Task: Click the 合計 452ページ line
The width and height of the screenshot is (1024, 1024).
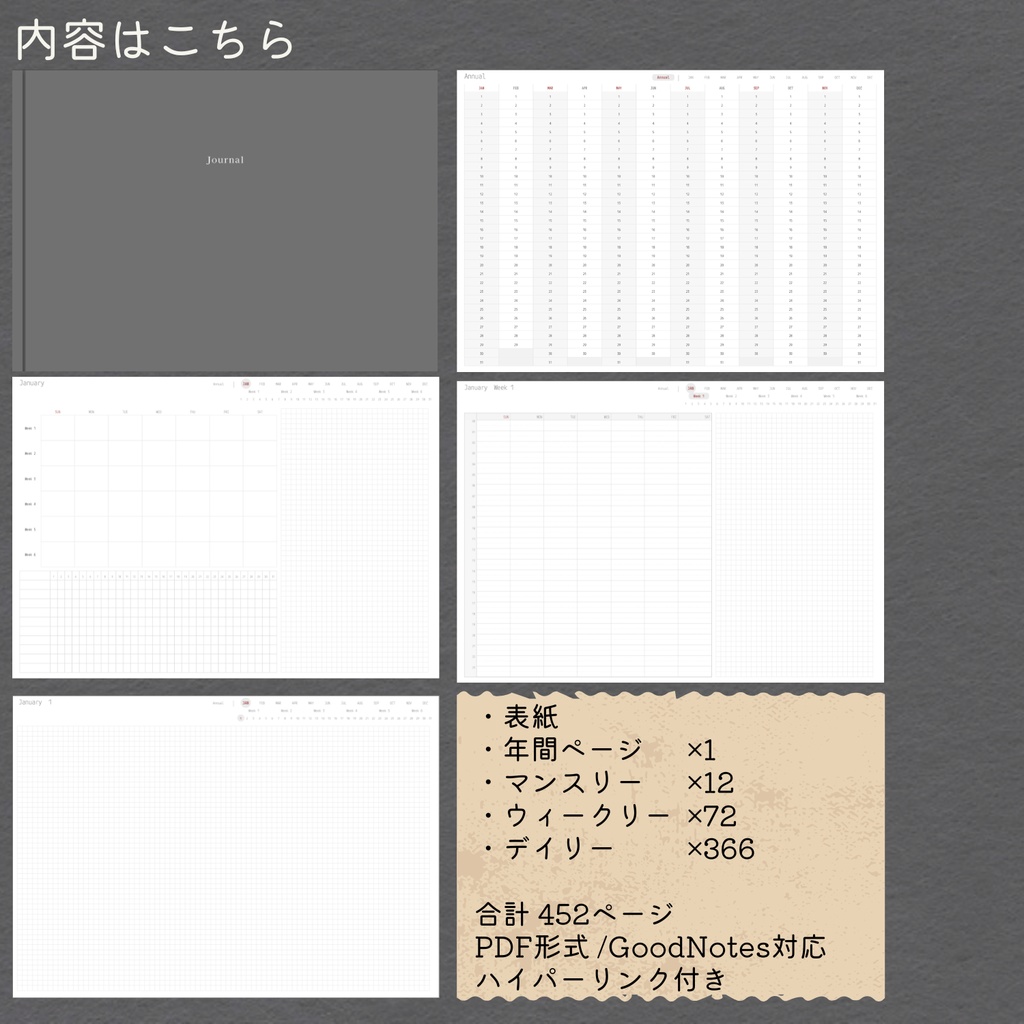Action: pos(574,914)
